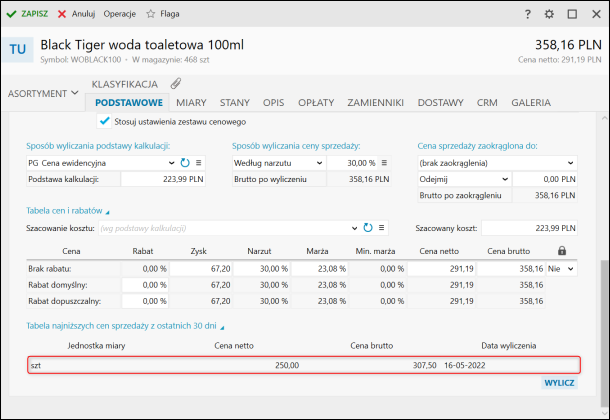Edit Rabat dopuszczalny 0,00 % discount field
610x420 pixels.
(145, 301)
